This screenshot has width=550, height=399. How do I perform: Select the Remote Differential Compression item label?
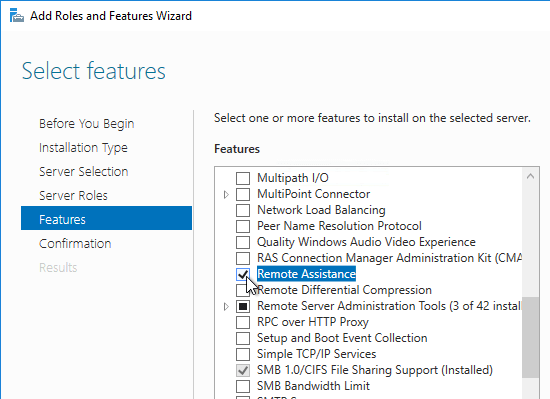(x=344, y=290)
